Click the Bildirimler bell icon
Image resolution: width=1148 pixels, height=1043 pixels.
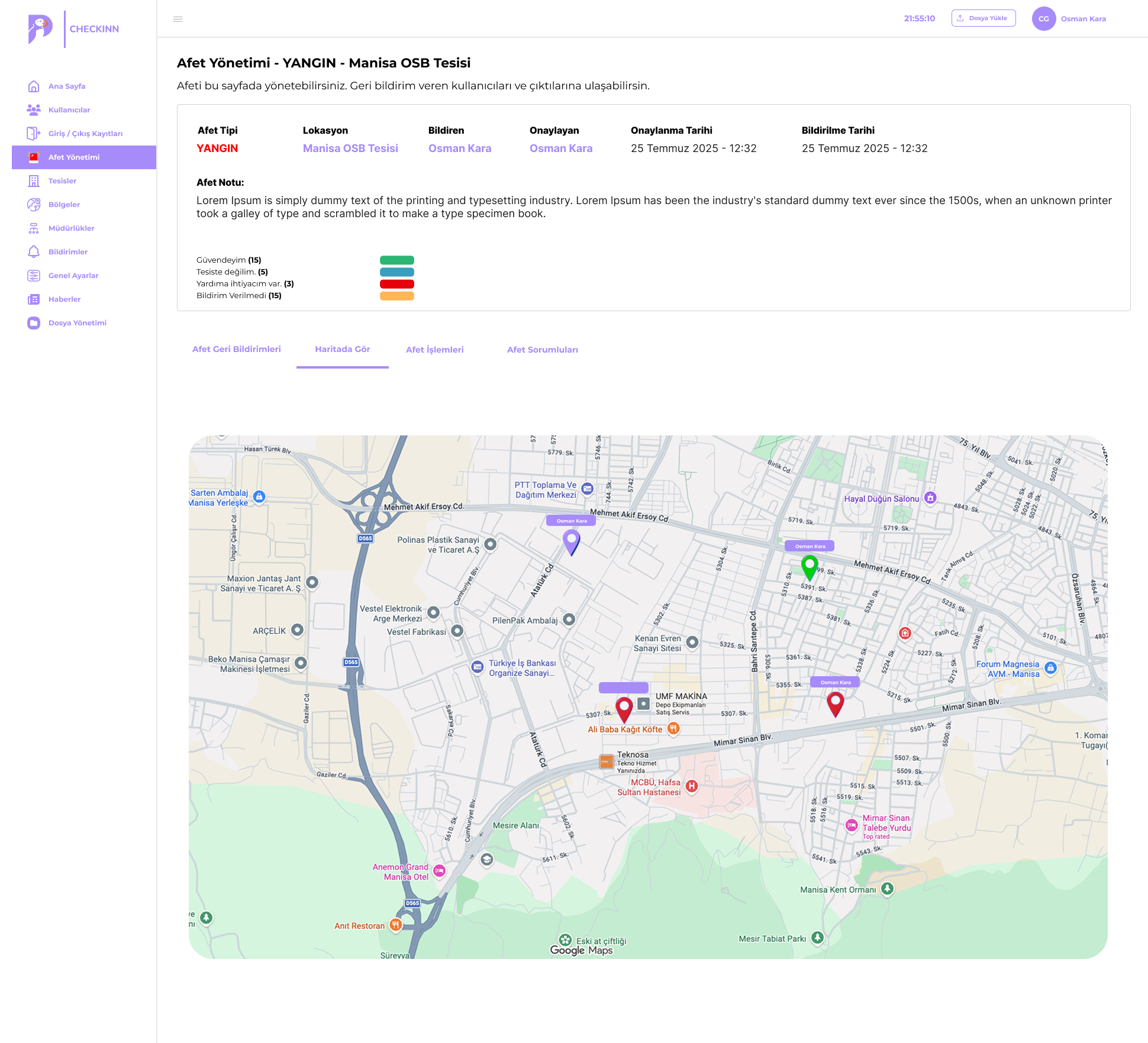tap(34, 252)
